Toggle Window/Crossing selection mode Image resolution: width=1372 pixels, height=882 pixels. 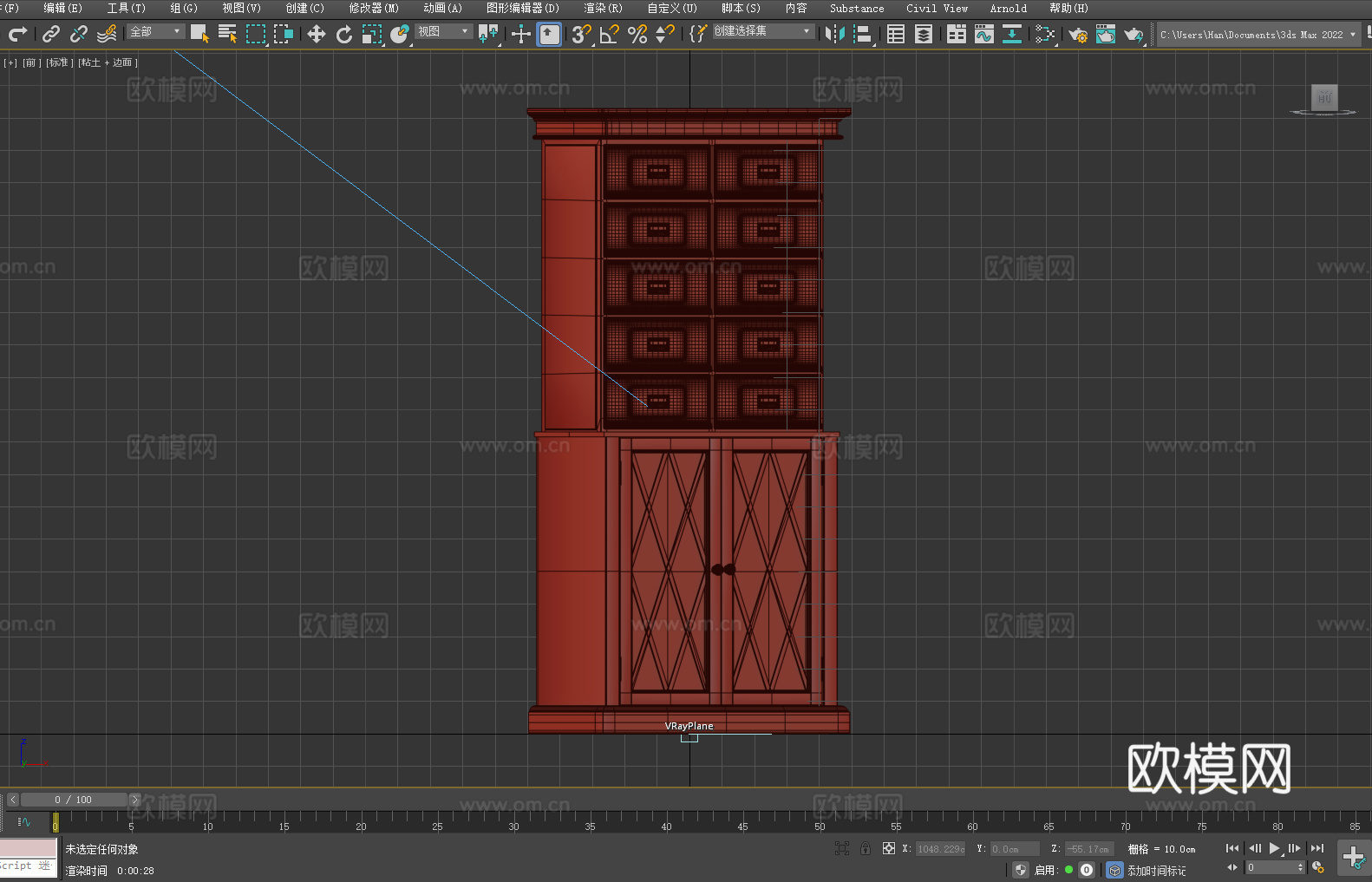[x=284, y=34]
